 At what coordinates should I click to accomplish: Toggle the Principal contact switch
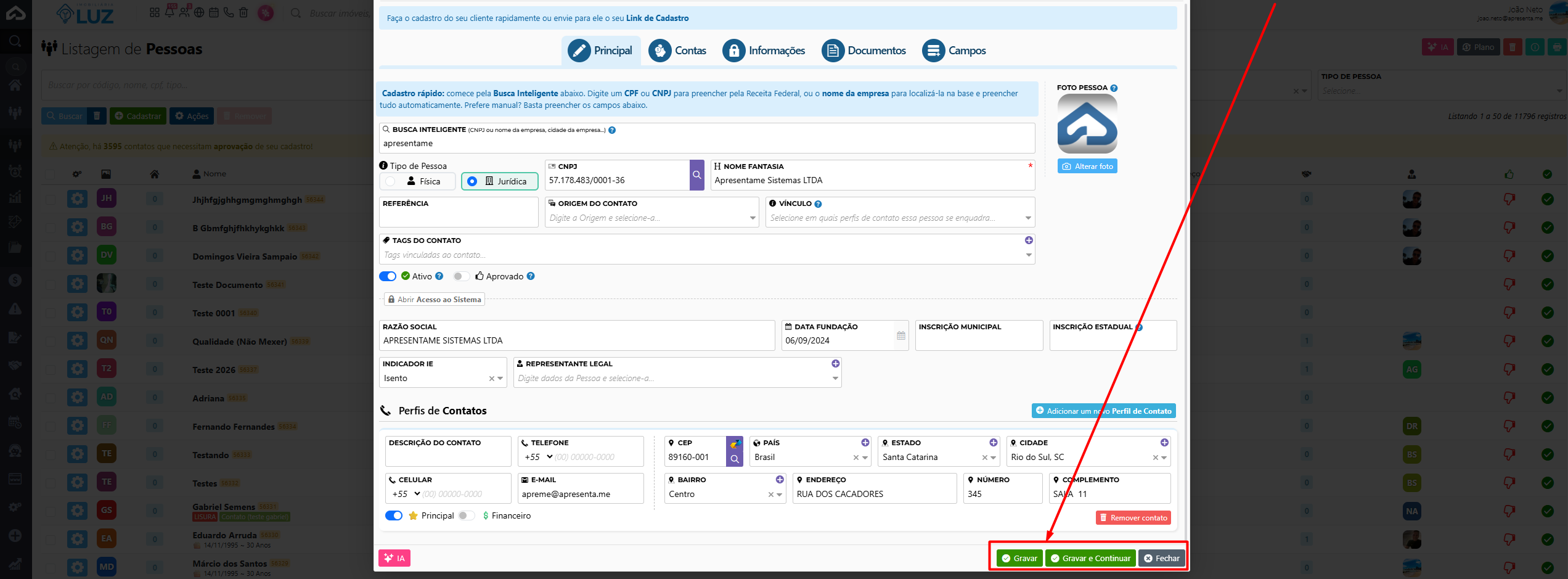pyautogui.click(x=394, y=515)
